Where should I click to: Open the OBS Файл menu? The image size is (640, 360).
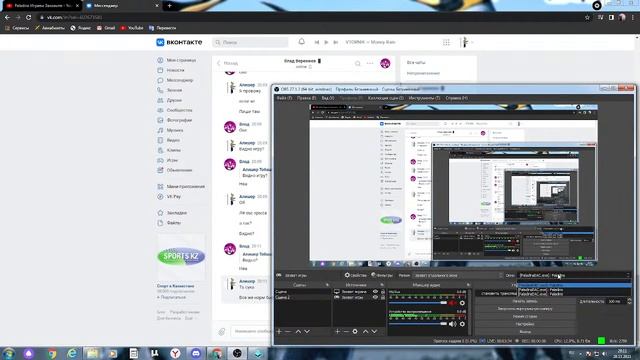pos(284,98)
